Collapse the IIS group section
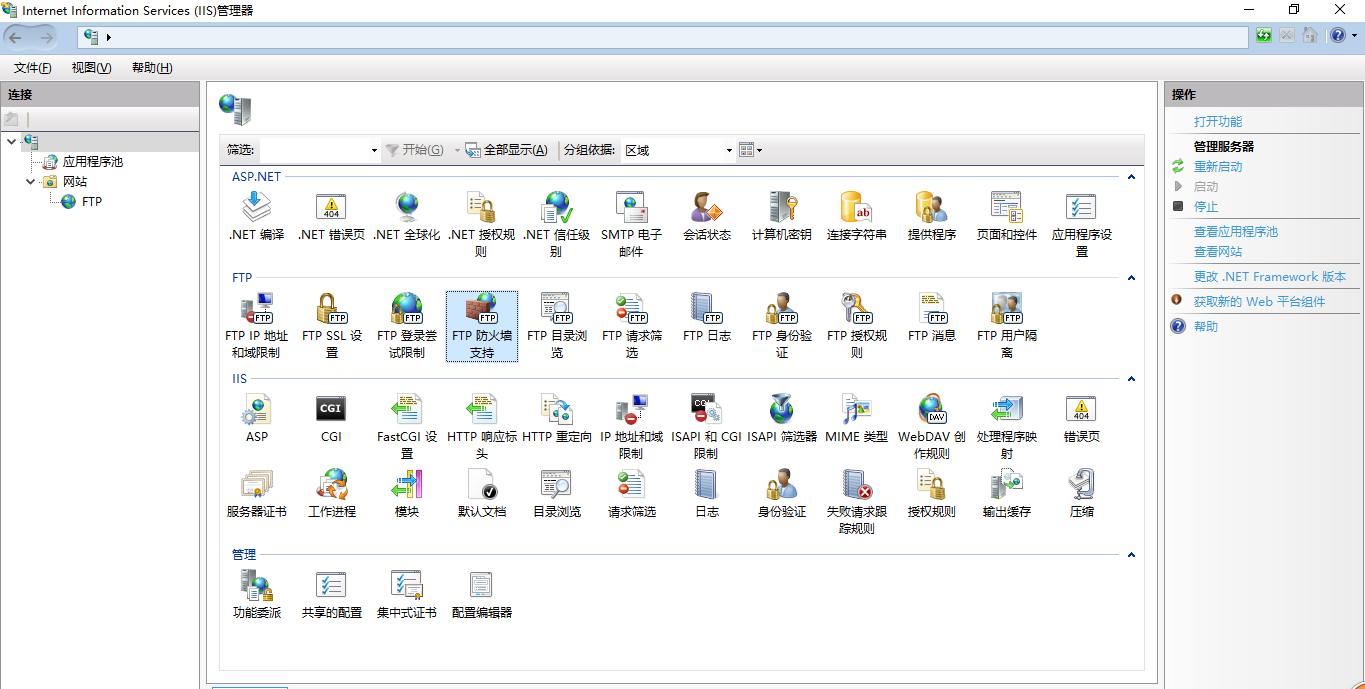This screenshot has height=689, width=1365. coord(1131,379)
